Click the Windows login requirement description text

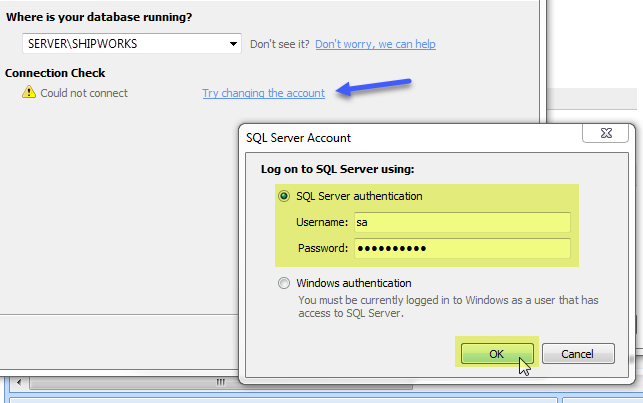(448, 307)
